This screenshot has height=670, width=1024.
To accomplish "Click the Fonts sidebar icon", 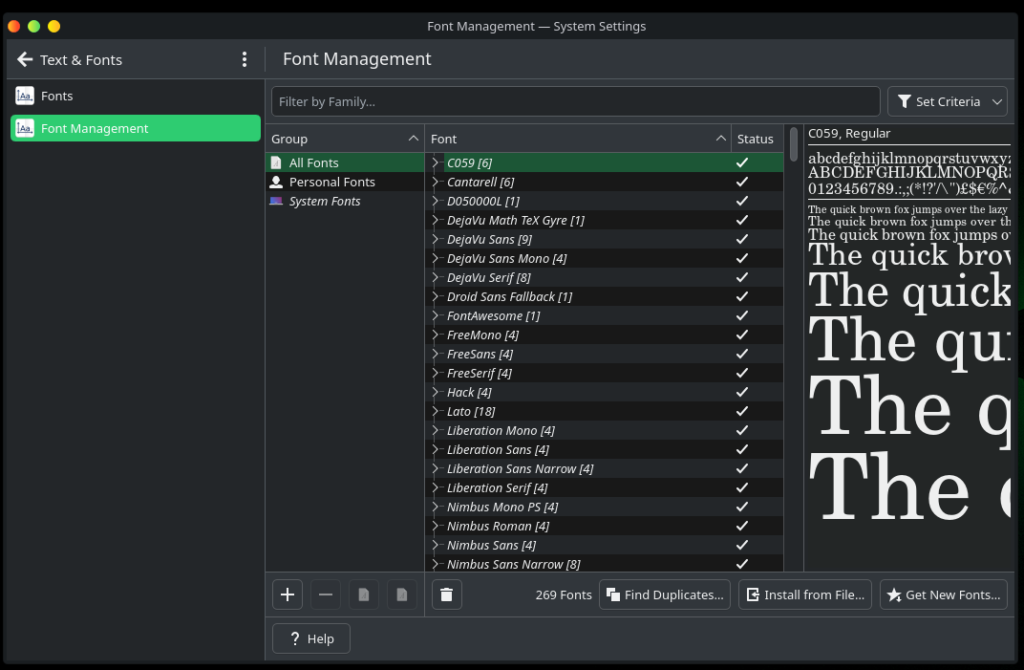I will (x=25, y=96).
